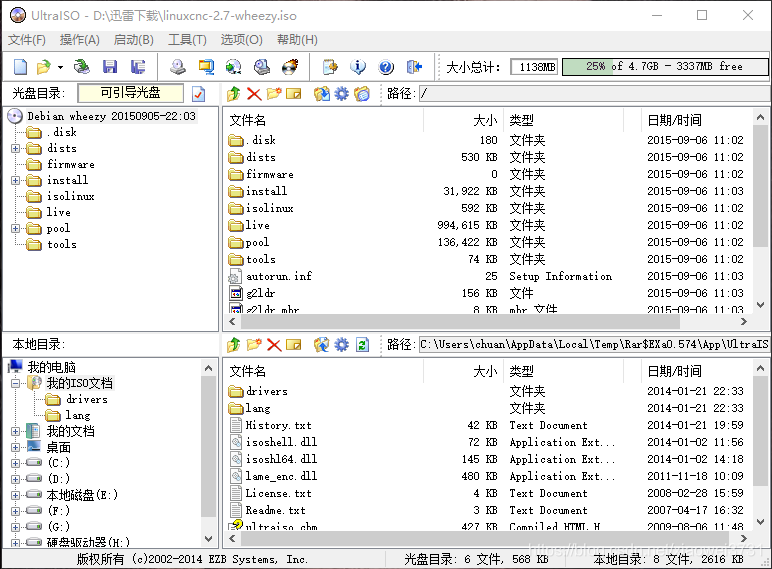The width and height of the screenshot is (772, 569).
Task: Click green Refresh icon in local directory toolbar
Action: (362, 345)
